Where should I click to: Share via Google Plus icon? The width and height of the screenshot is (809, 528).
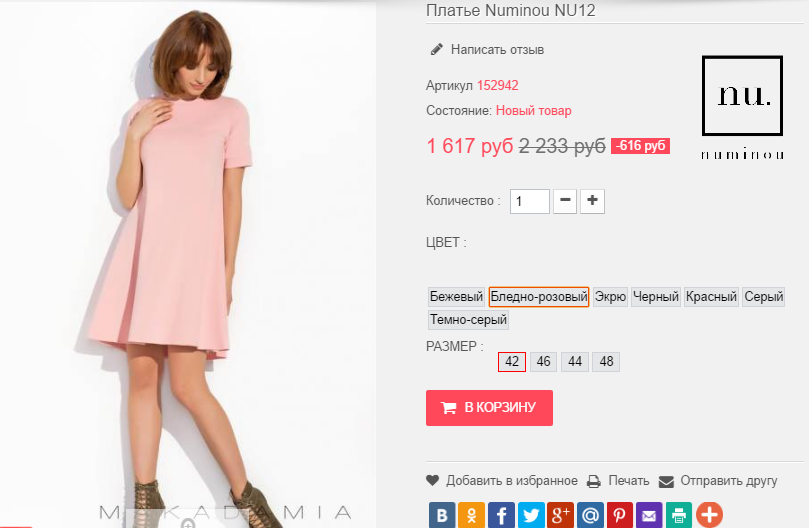[x=561, y=515]
